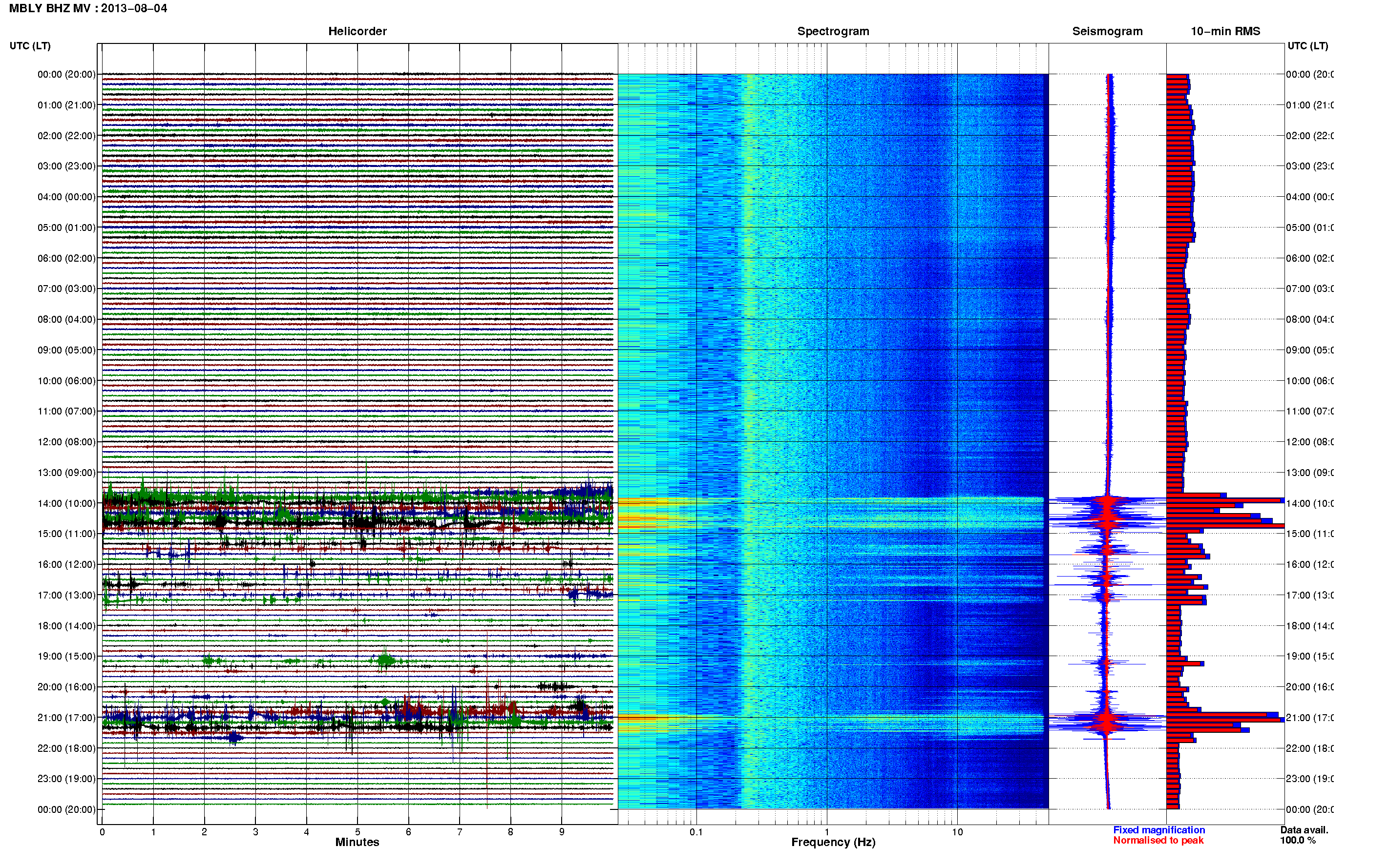Click the left '03:00 (23:00)' time label
The width and height of the screenshot is (1389, 868).
66,166
